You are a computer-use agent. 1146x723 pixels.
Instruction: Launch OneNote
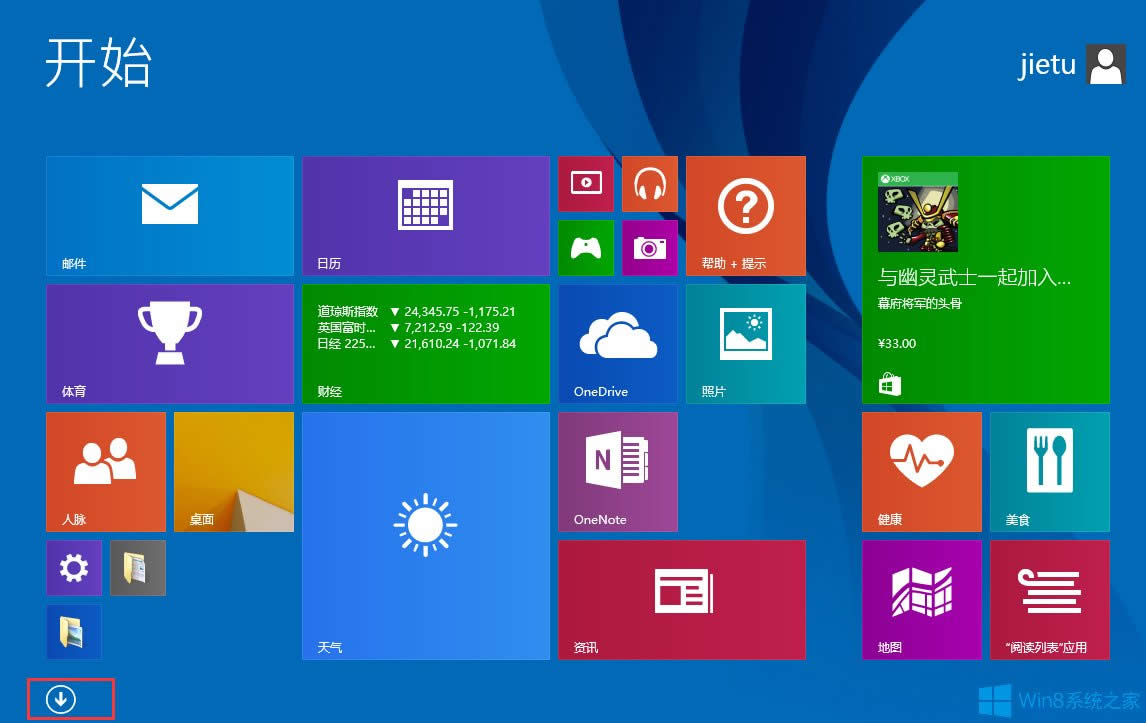pyautogui.click(x=617, y=471)
